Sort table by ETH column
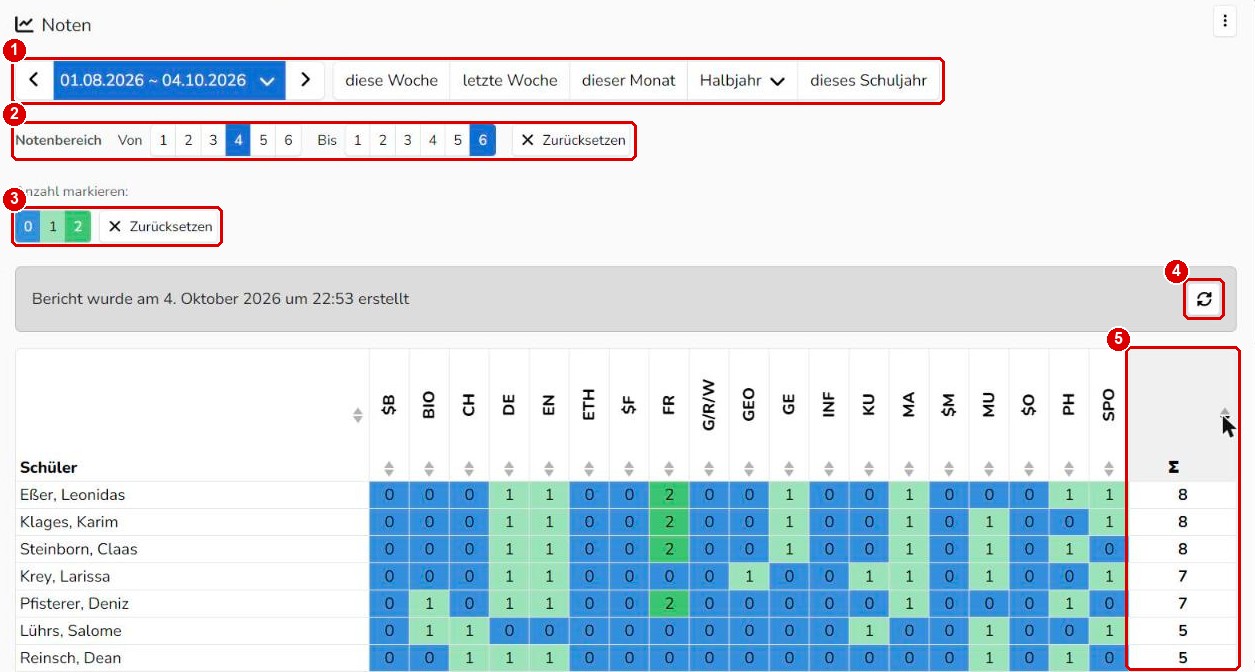 [589, 468]
